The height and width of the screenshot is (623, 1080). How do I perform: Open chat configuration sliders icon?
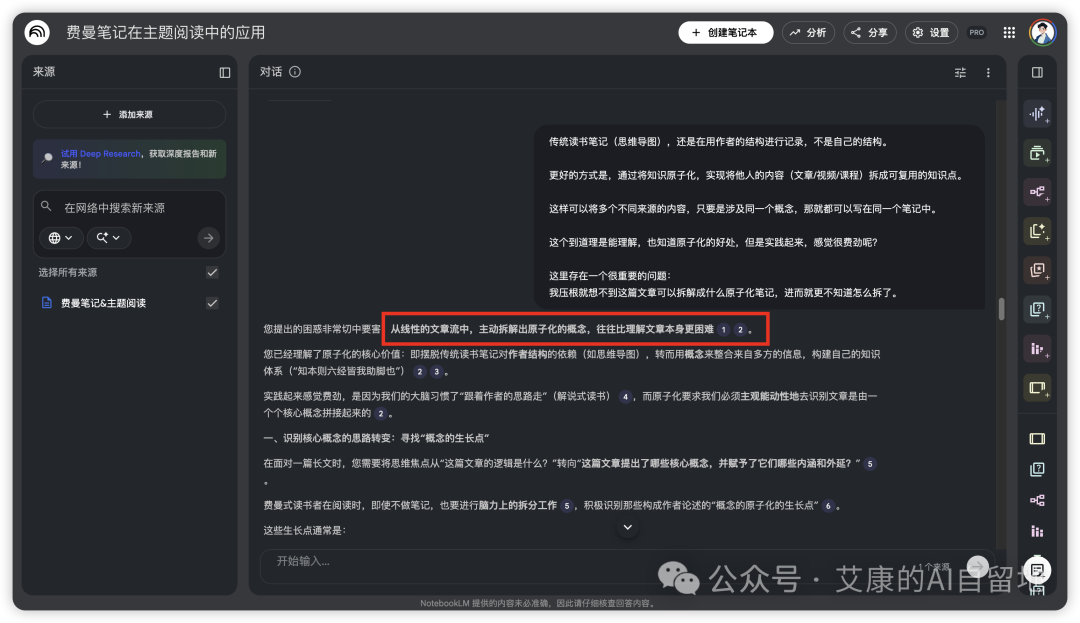(960, 72)
